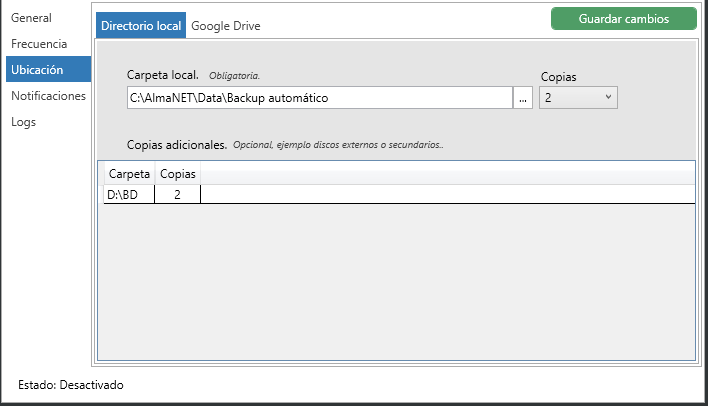Viewport: 708px width, 406px height.
Task: Click the Carpeta column header
Action: (129, 174)
